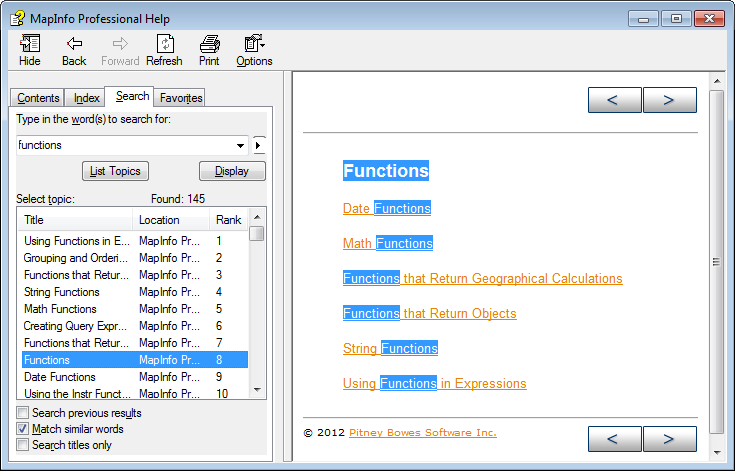The image size is (735, 471).
Task: Go to previous topic, top arrow button
Action: pos(615,100)
